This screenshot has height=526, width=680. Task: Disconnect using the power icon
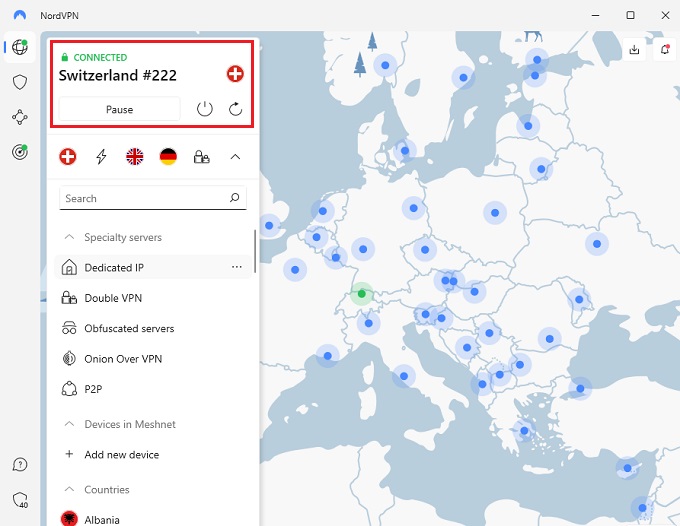click(205, 109)
